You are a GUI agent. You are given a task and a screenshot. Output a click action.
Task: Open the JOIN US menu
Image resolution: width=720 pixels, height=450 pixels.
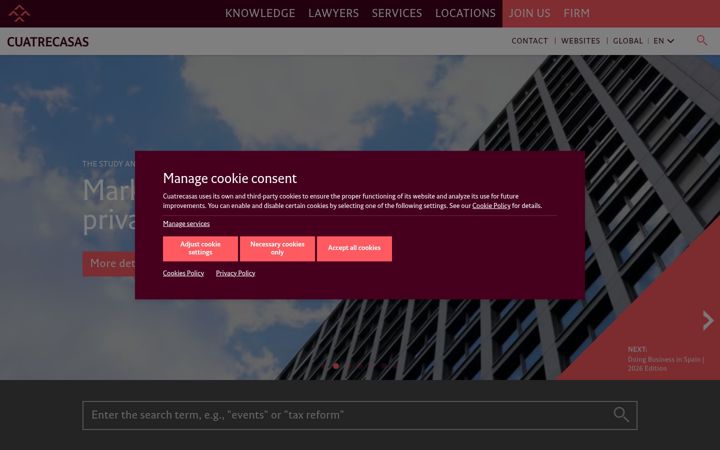pos(529,13)
